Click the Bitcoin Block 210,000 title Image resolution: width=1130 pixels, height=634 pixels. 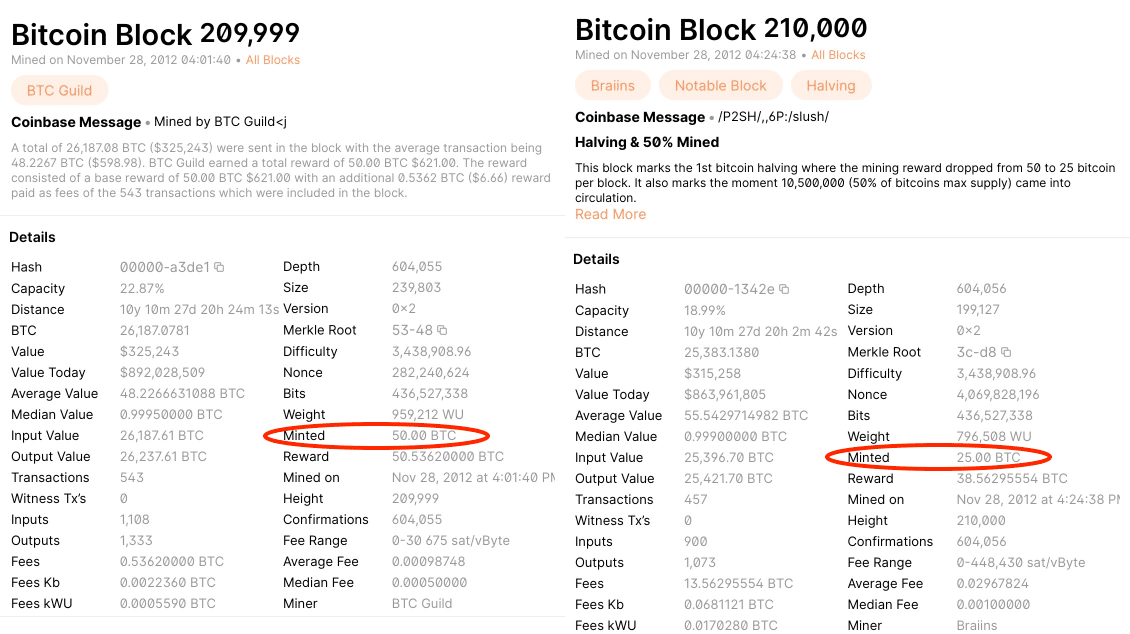[x=725, y=29]
